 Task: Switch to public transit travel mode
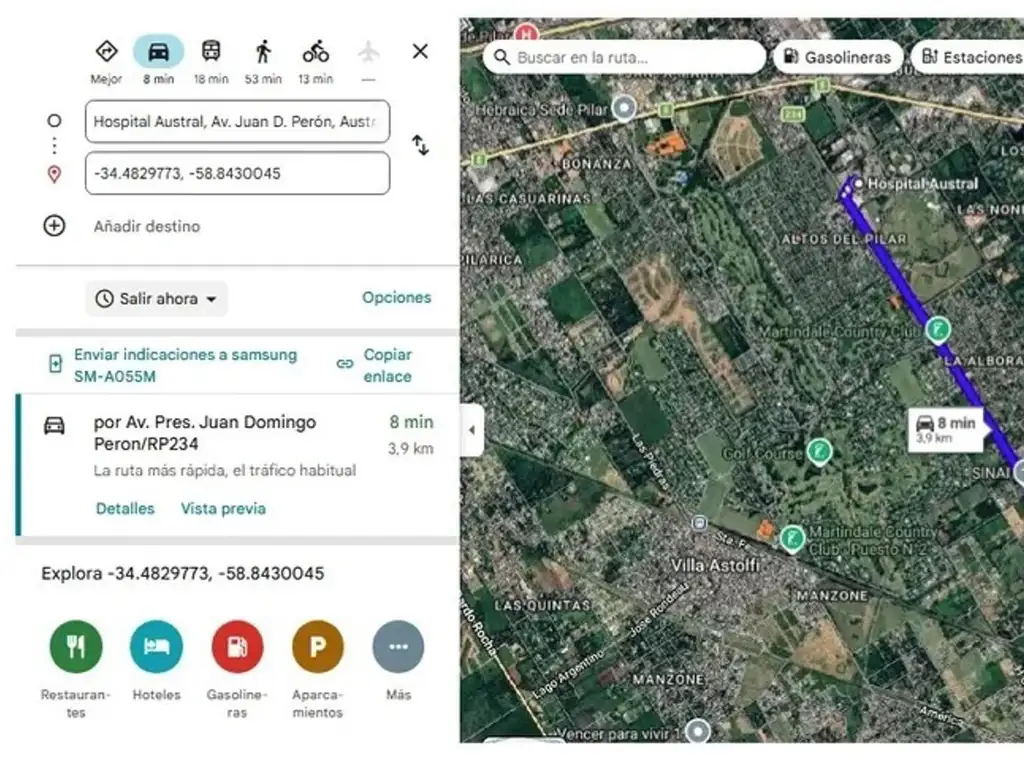[x=211, y=52]
